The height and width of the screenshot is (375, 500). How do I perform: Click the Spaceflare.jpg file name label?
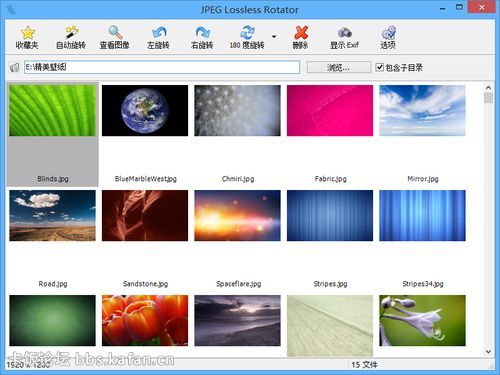pyautogui.click(x=238, y=284)
